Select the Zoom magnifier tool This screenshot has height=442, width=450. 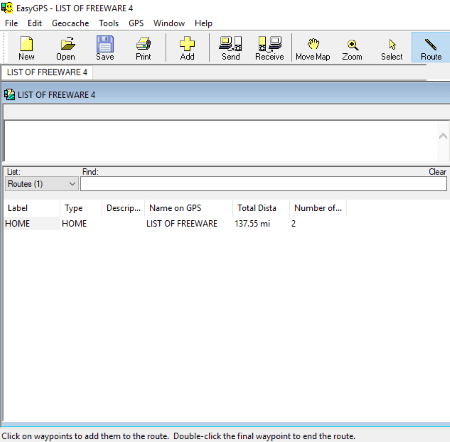(x=352, y=48)
